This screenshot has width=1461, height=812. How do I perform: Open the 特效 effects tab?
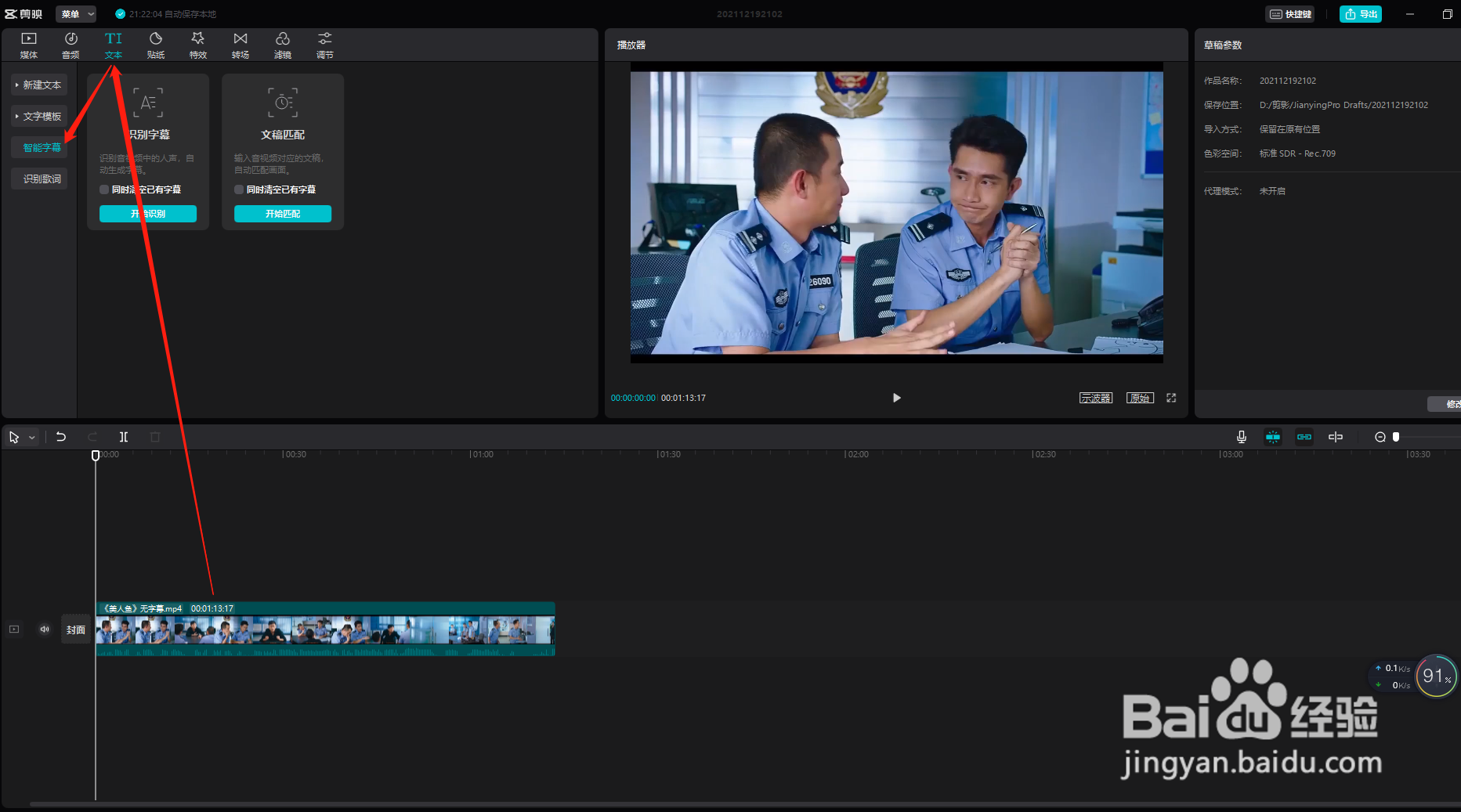coord(198,45)
